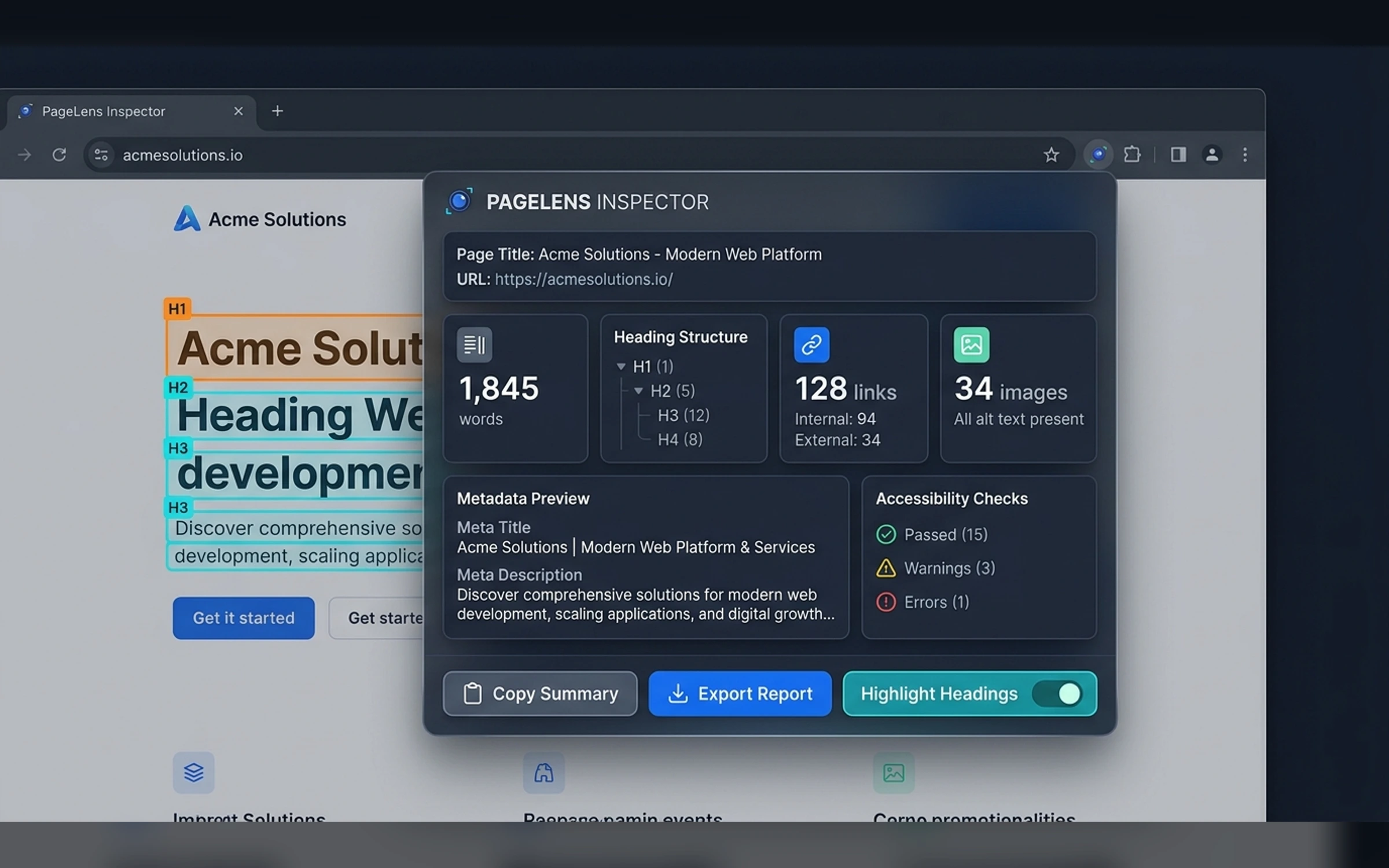This screenshot has width=1389, height=868.
Task: Close the PageLens Inspector browser tab
Action: [238, 111]
